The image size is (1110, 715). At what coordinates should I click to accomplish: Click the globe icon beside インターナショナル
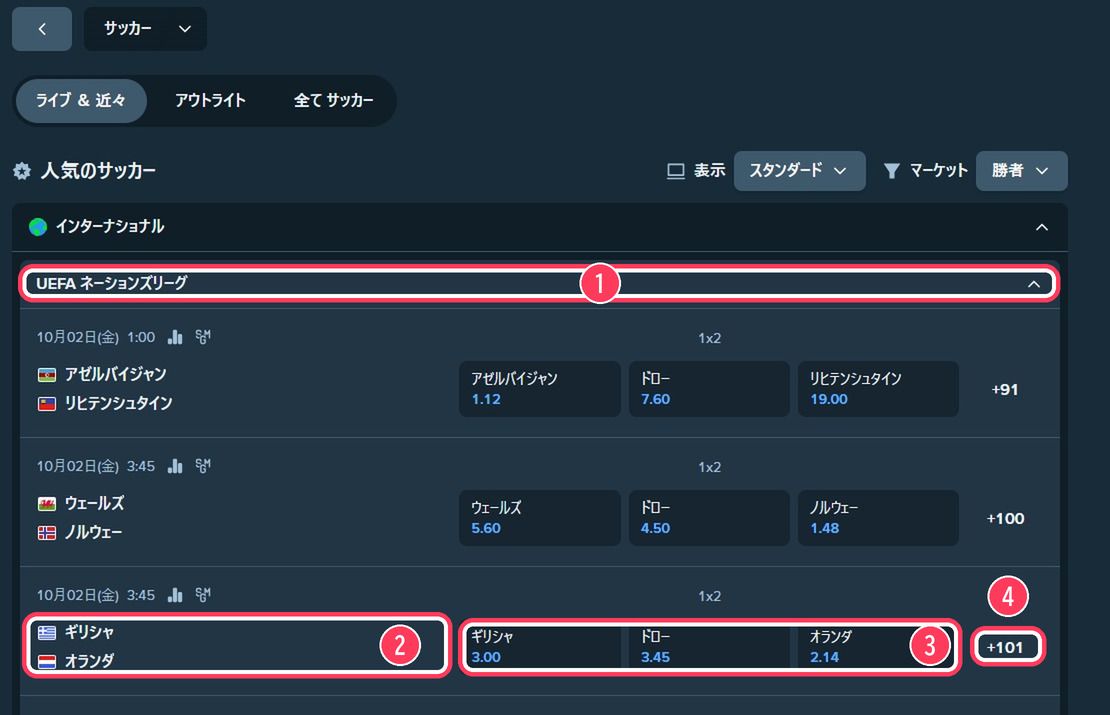[38, 227]
